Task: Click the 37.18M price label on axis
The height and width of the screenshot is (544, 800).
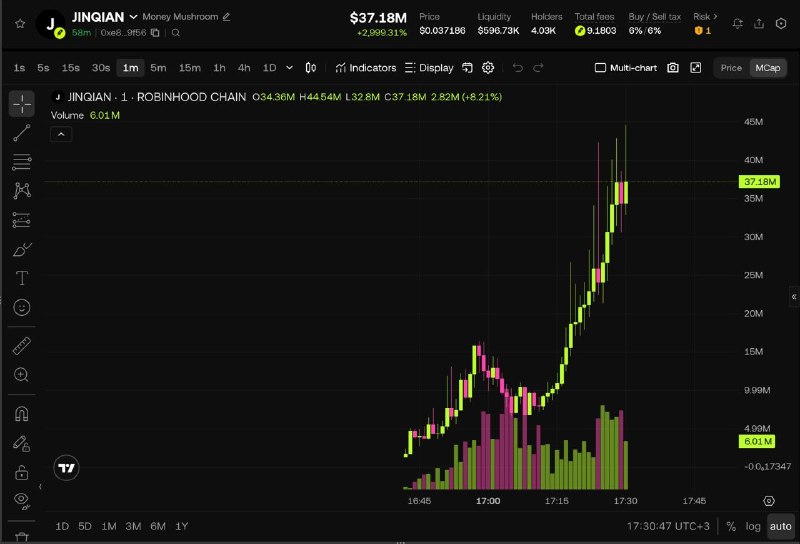Action: (x=759, y=182)
